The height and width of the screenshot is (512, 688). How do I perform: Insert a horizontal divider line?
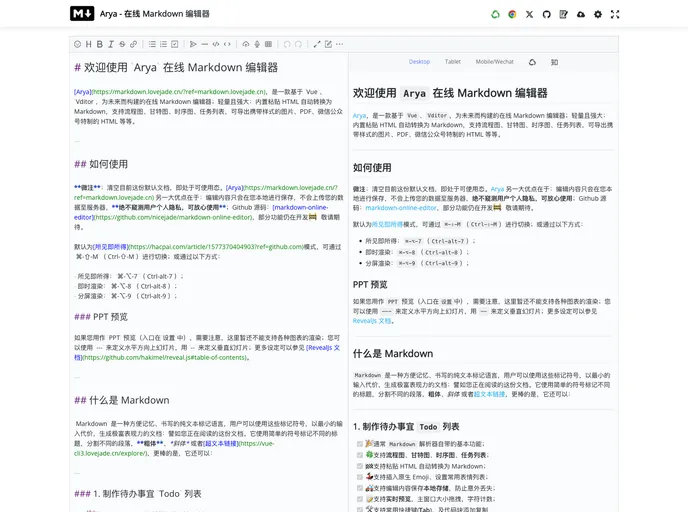click(x=204, y=44)
